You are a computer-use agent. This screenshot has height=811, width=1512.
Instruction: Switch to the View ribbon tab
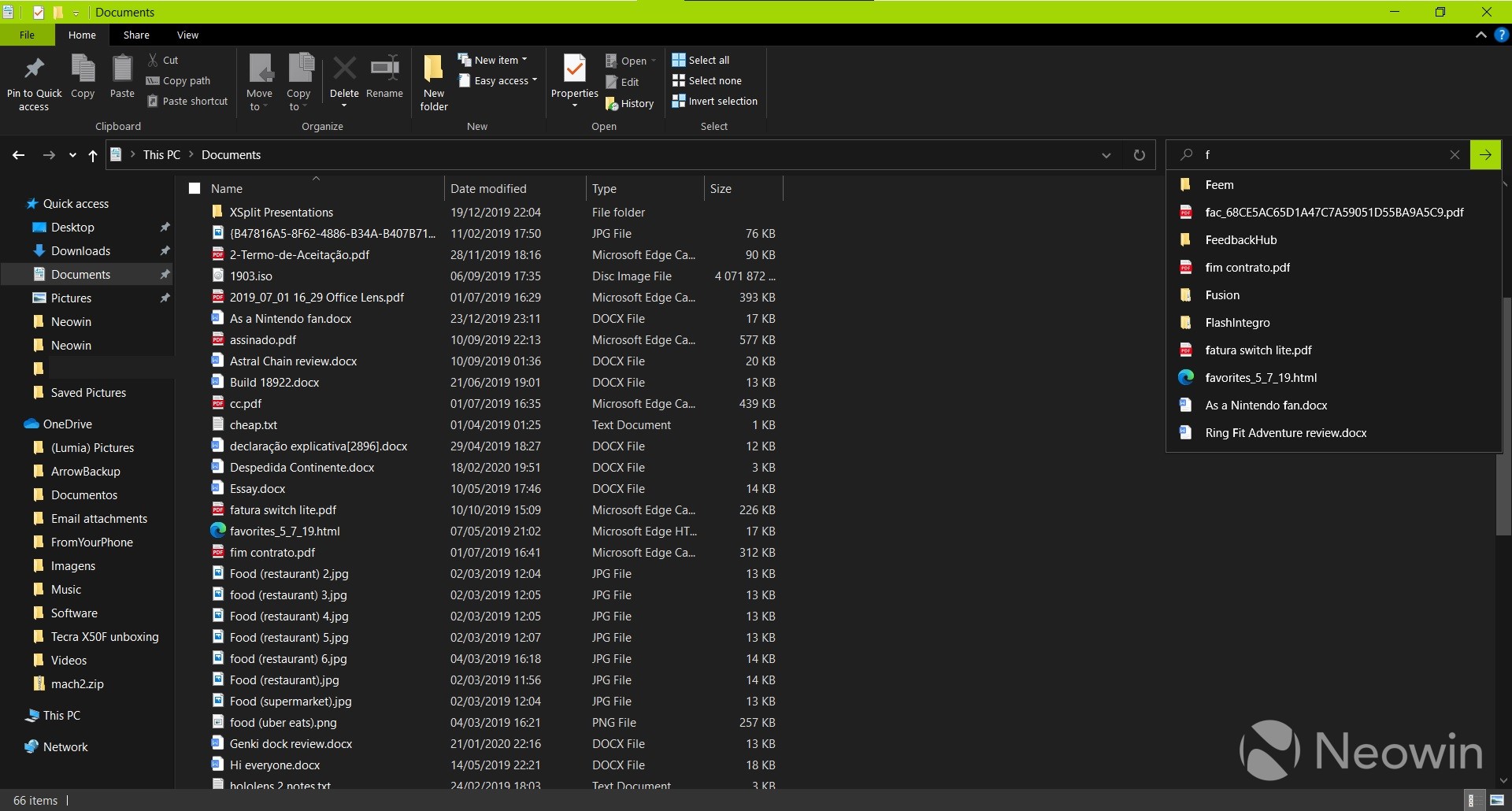click(x=187, y=35)
